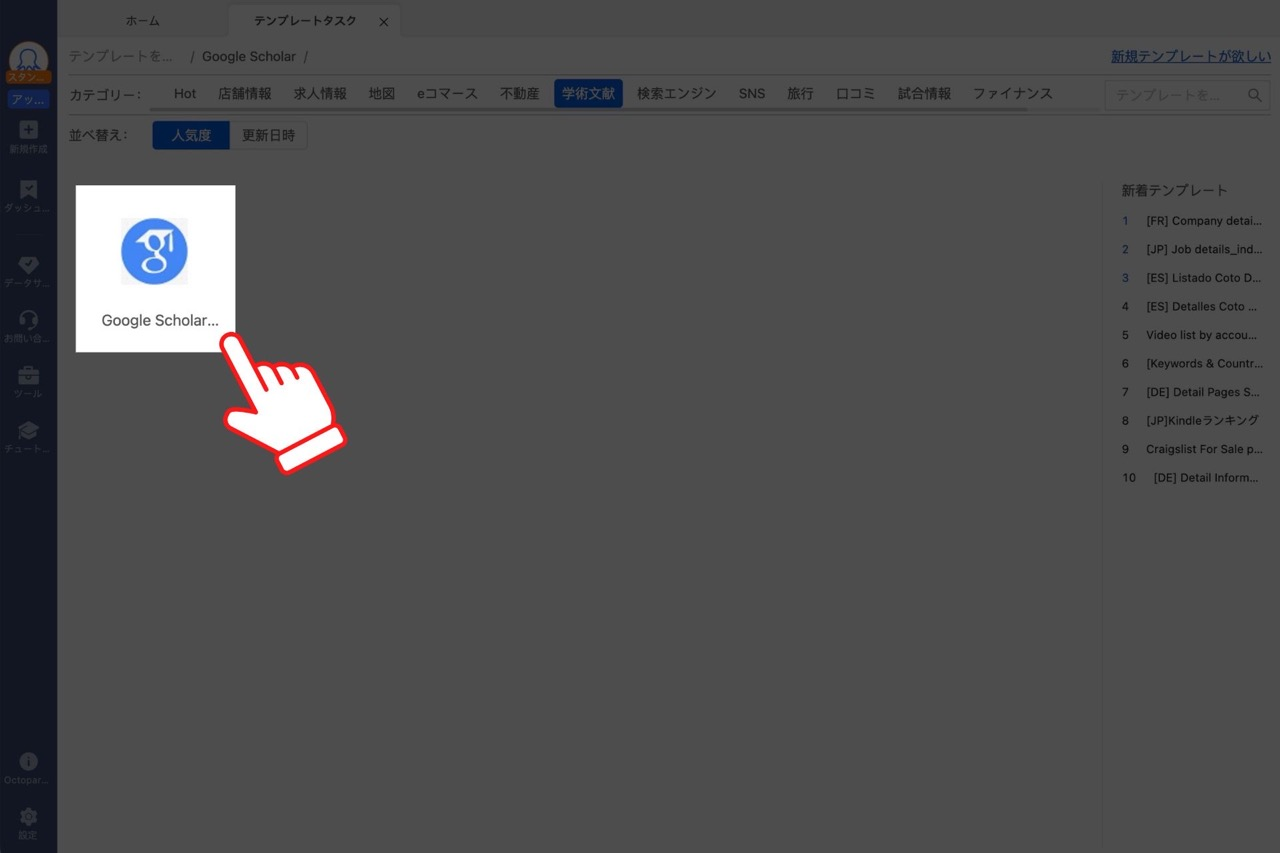The width and height of the screenshot is (1280, 853).
Task: Open '[ES] Listado Coto D...' new template
Action: [x=1204, y=278]
